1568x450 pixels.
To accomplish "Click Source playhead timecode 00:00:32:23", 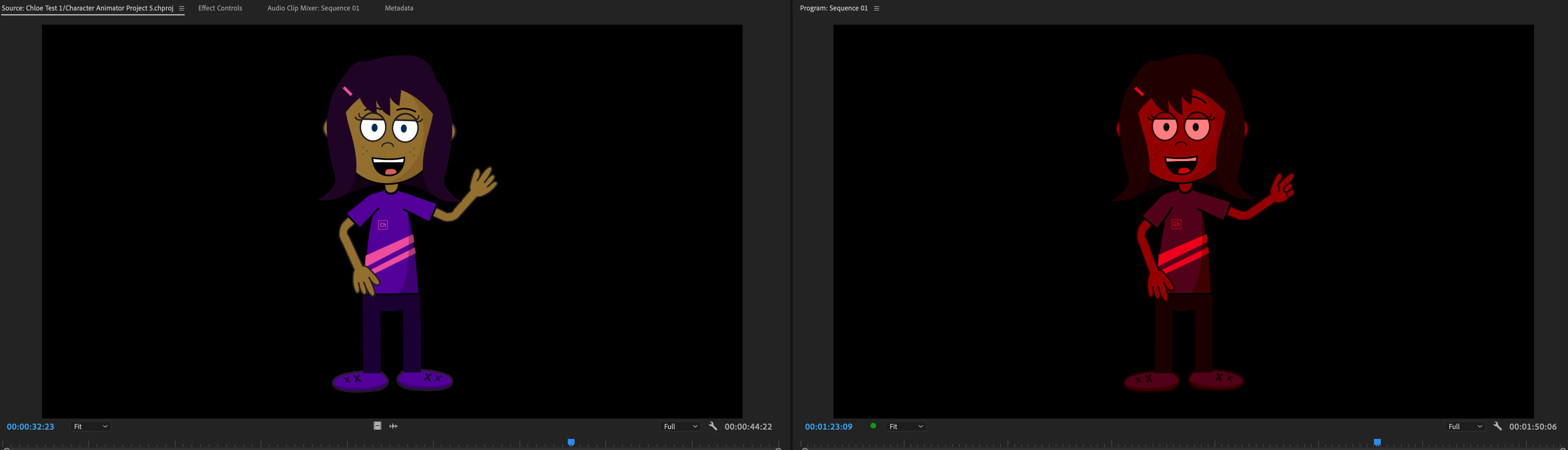I will click(31, 426).
